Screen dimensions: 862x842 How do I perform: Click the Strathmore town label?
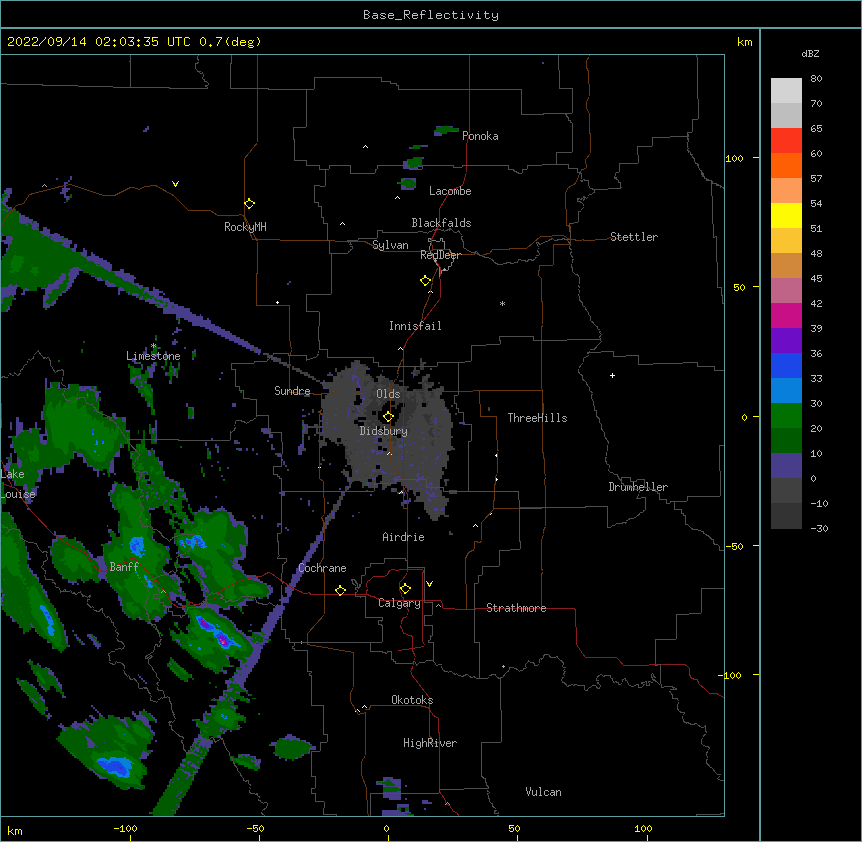[x=516, y=608]
